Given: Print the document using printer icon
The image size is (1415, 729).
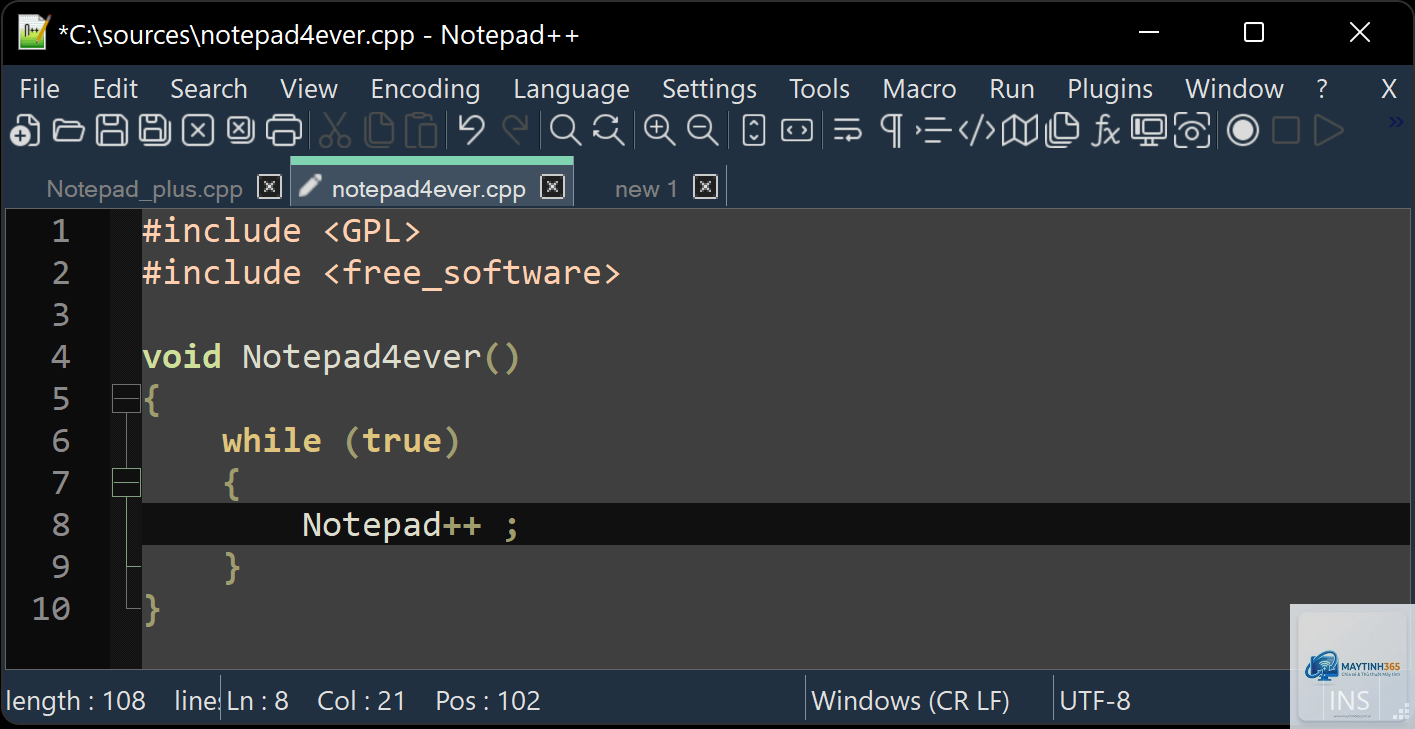Looking at the screenshot, I should point(284,130).
